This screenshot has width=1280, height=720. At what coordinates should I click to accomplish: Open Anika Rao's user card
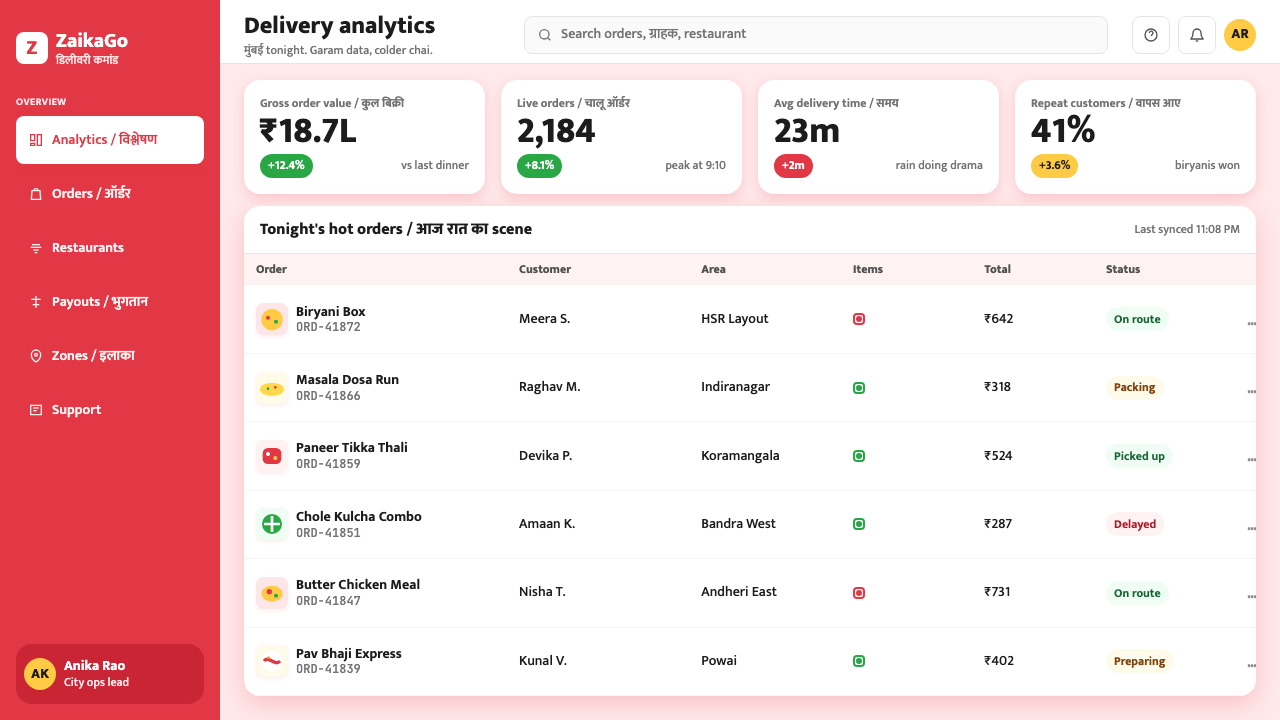[110, 674]
